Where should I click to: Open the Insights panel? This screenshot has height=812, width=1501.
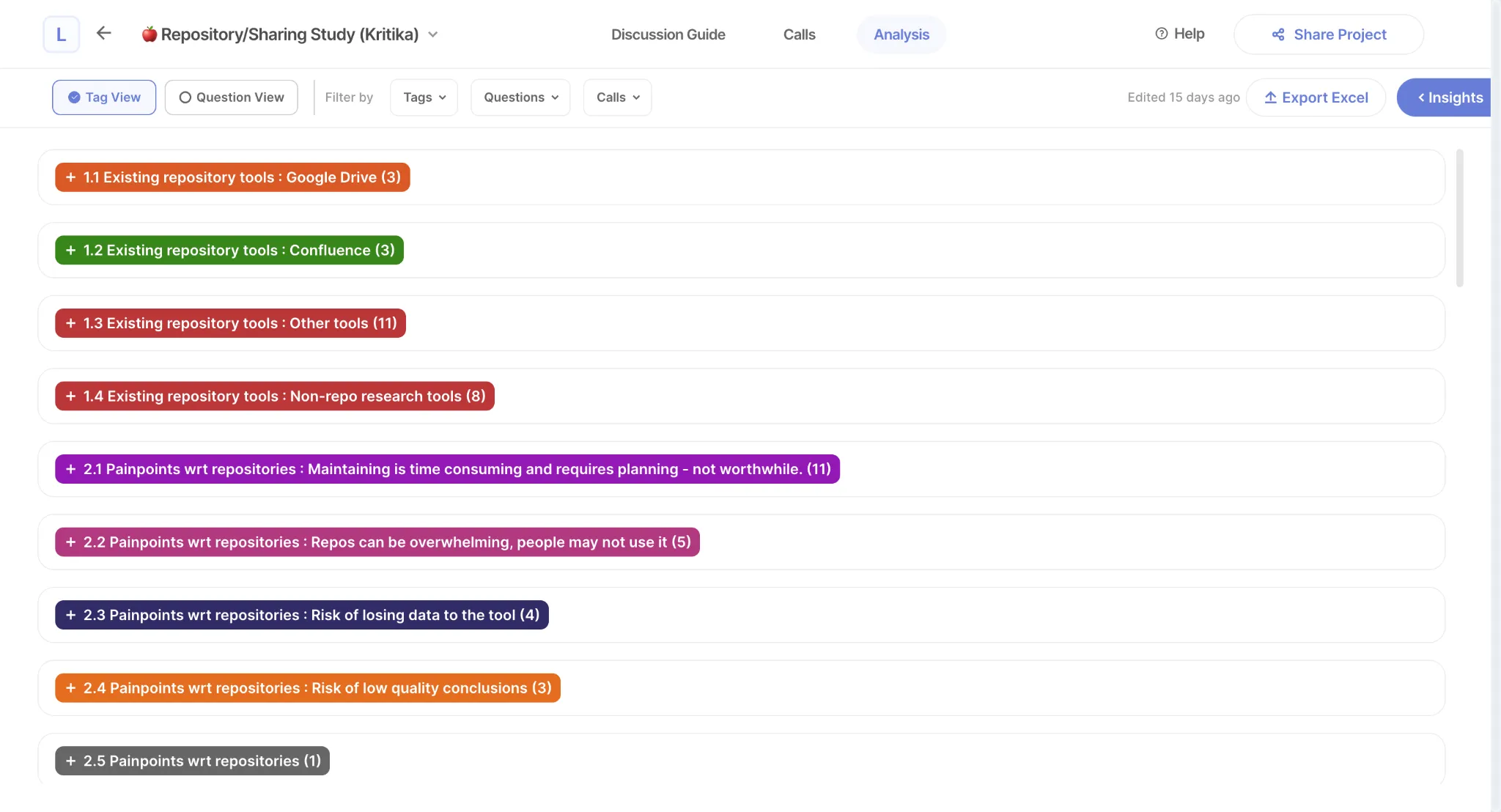tap(1445, 97)
